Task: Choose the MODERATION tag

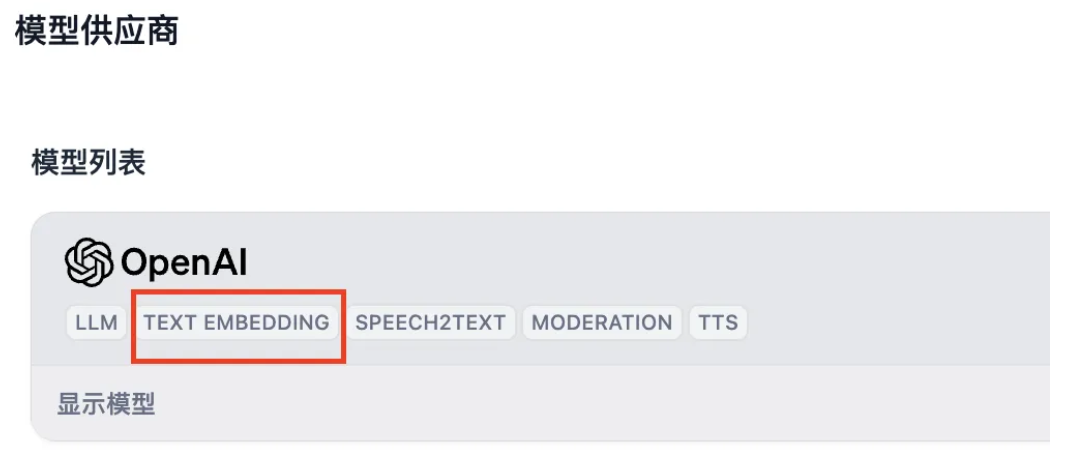Action: point(602,322)
